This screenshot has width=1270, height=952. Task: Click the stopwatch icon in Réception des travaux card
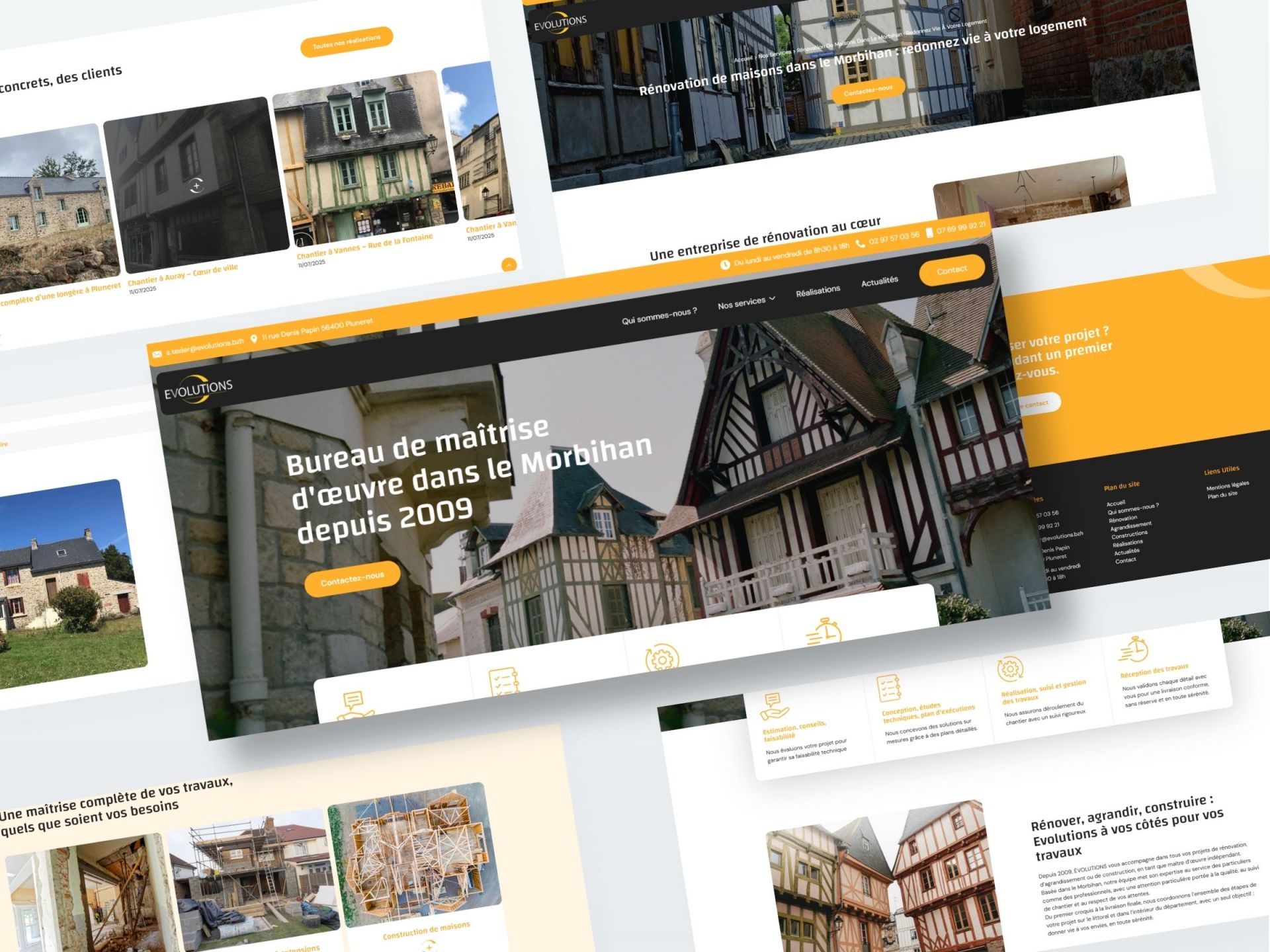pyautogui.click(x=1134, y=649)
